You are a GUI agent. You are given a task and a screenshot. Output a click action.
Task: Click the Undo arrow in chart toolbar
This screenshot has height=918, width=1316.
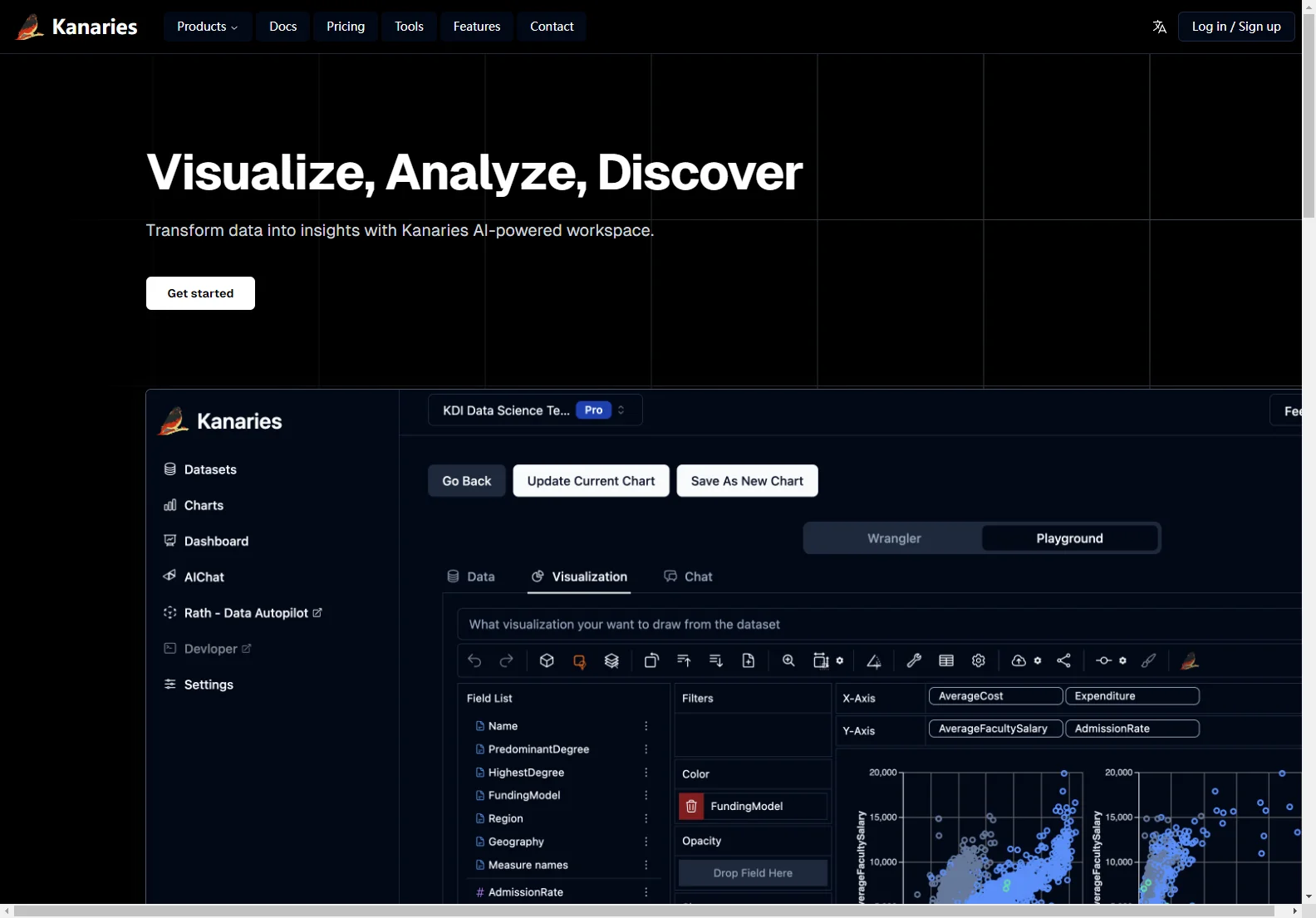(474, 660)
